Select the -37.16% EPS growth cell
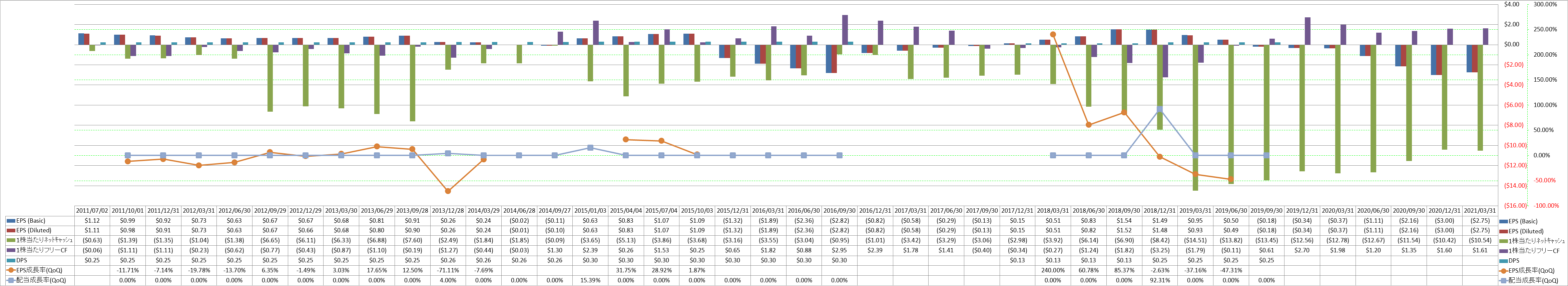Viewport: 1568px width, 286px height. click(1195, 270)
